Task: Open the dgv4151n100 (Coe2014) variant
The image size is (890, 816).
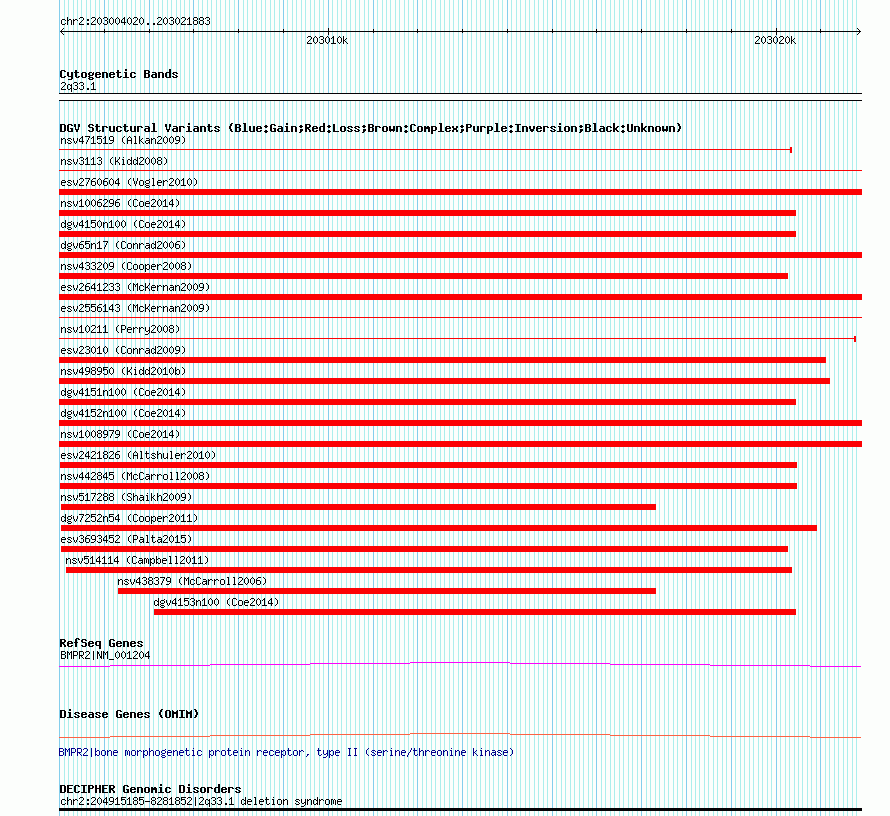Action: click(x=123, y=392)
